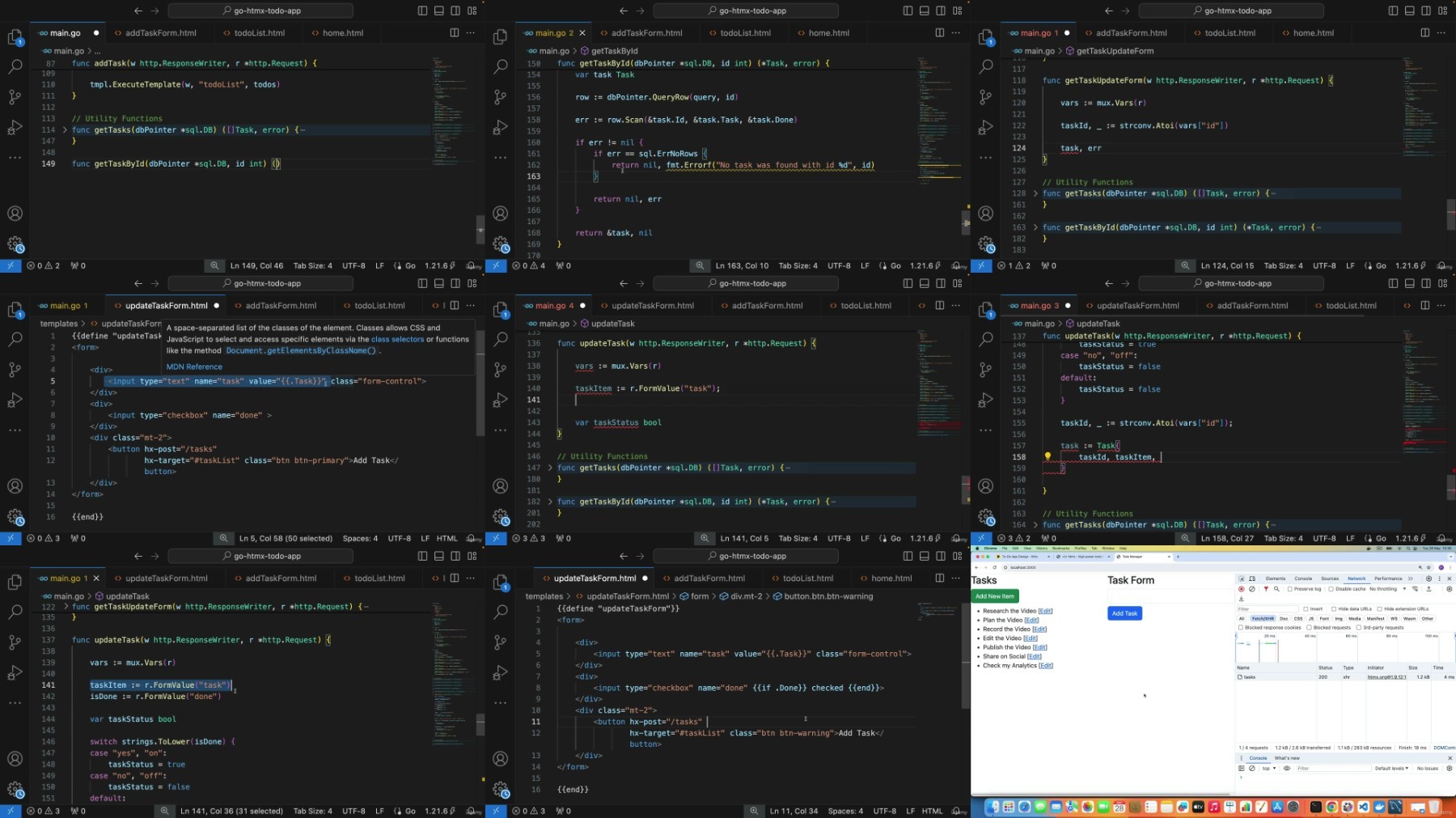This screenshot has height=818, width=1456.
Task: Check Hide extension URLs
Action: 1380,608
